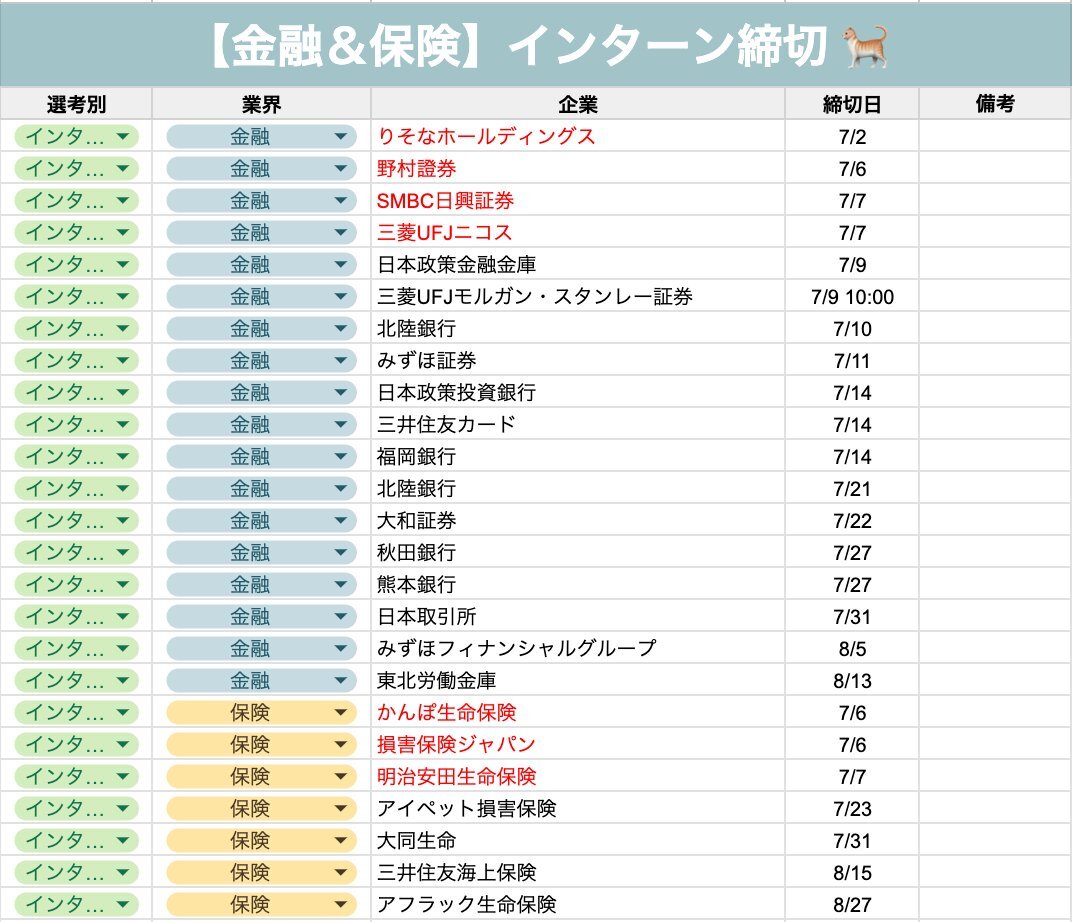Click the 日本政策投資銀行 company cell
This screenshot has height=922, width=1072.
click(x=578, y=392)
